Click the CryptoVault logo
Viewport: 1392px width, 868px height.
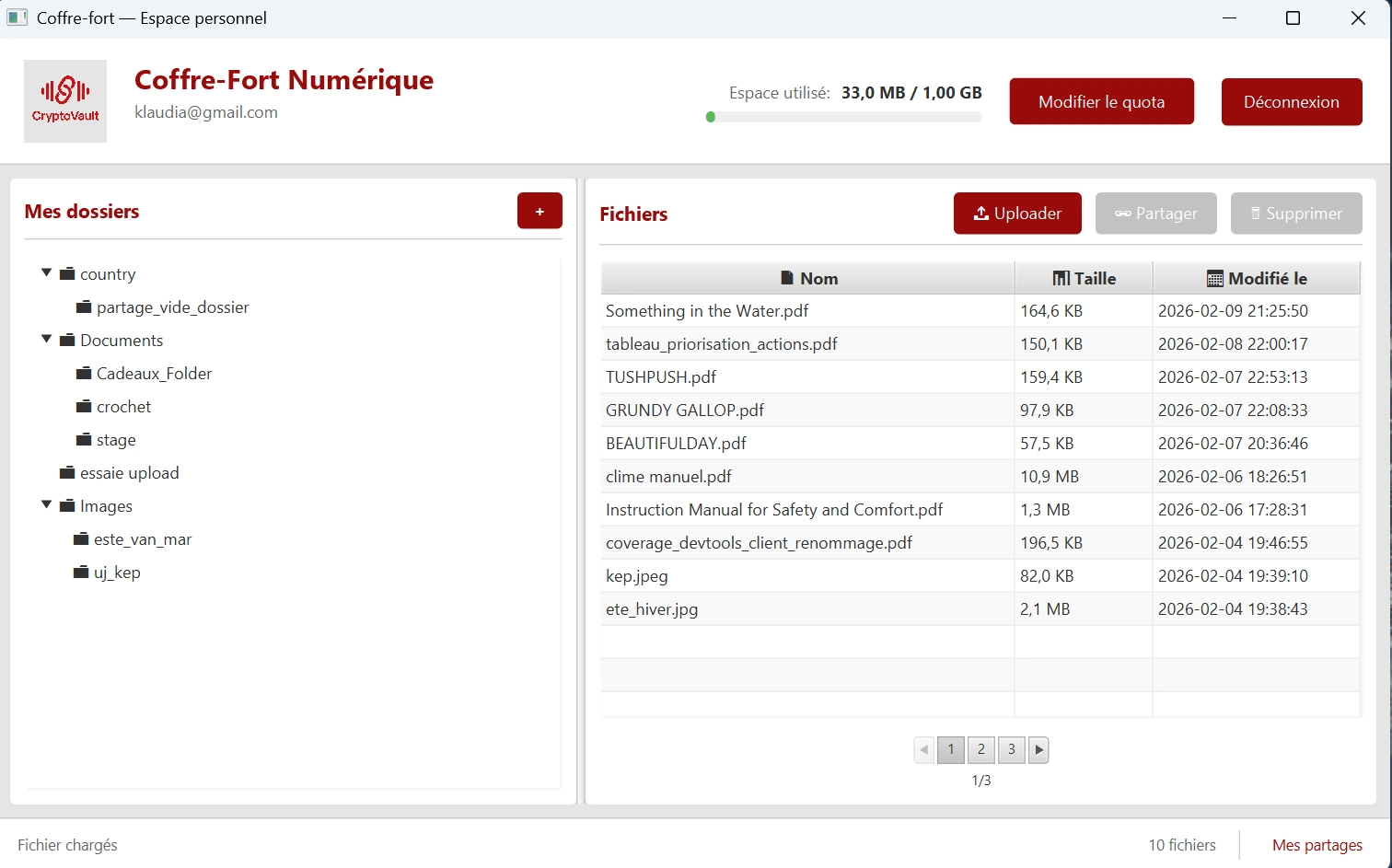tap(64, 101)
